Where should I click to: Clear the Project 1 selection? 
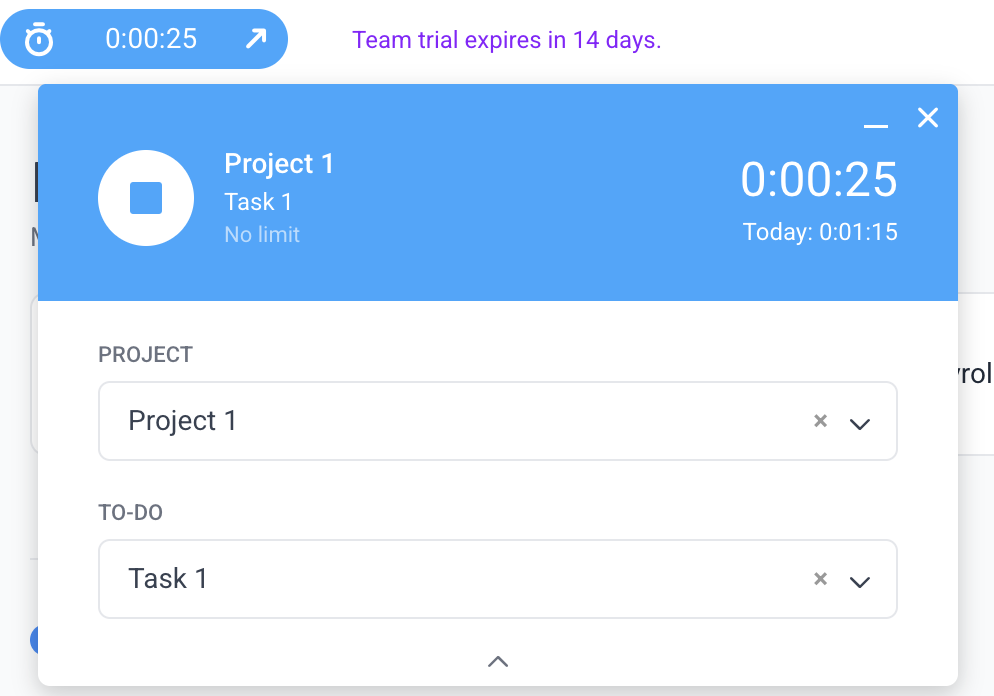click(820, 421)
